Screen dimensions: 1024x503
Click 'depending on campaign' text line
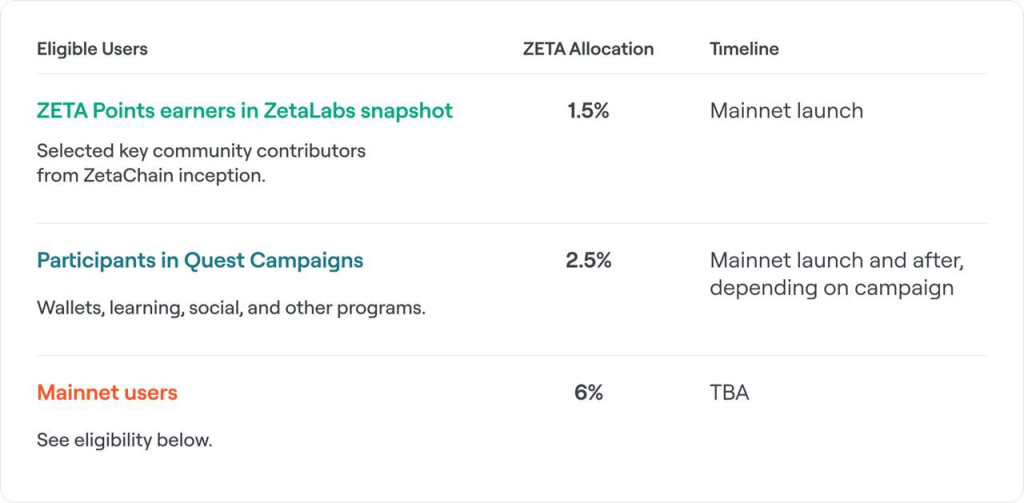pyautogui.click(x=831, y=288)
